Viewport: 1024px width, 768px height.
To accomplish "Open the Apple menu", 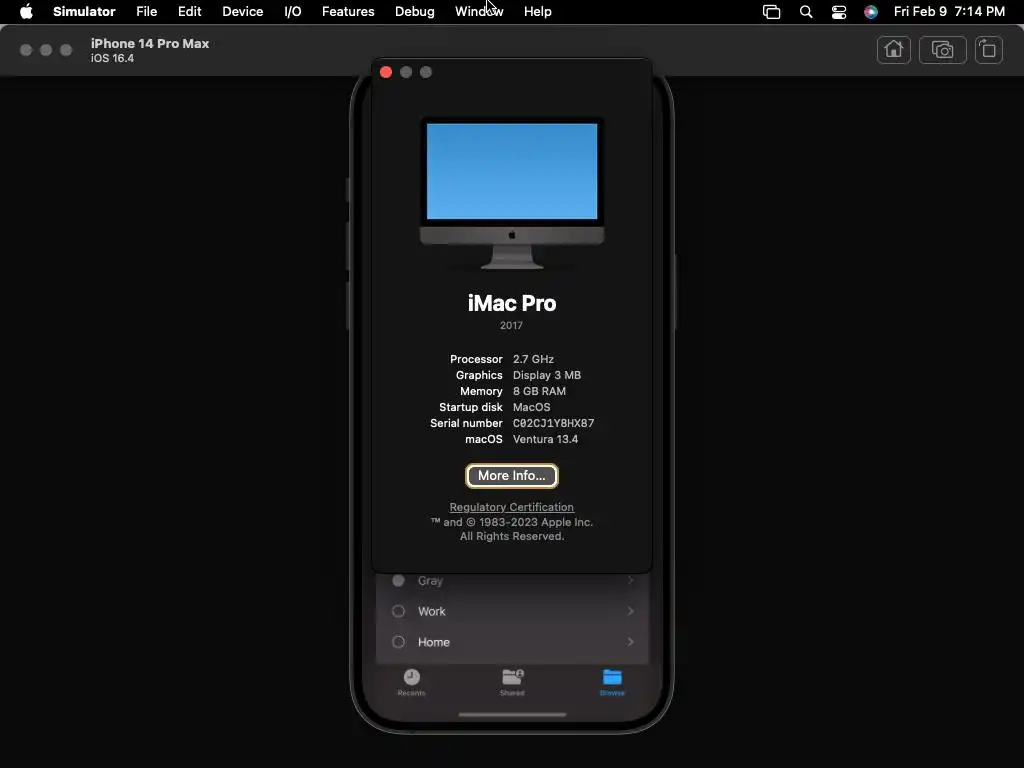I will point(26,12).
